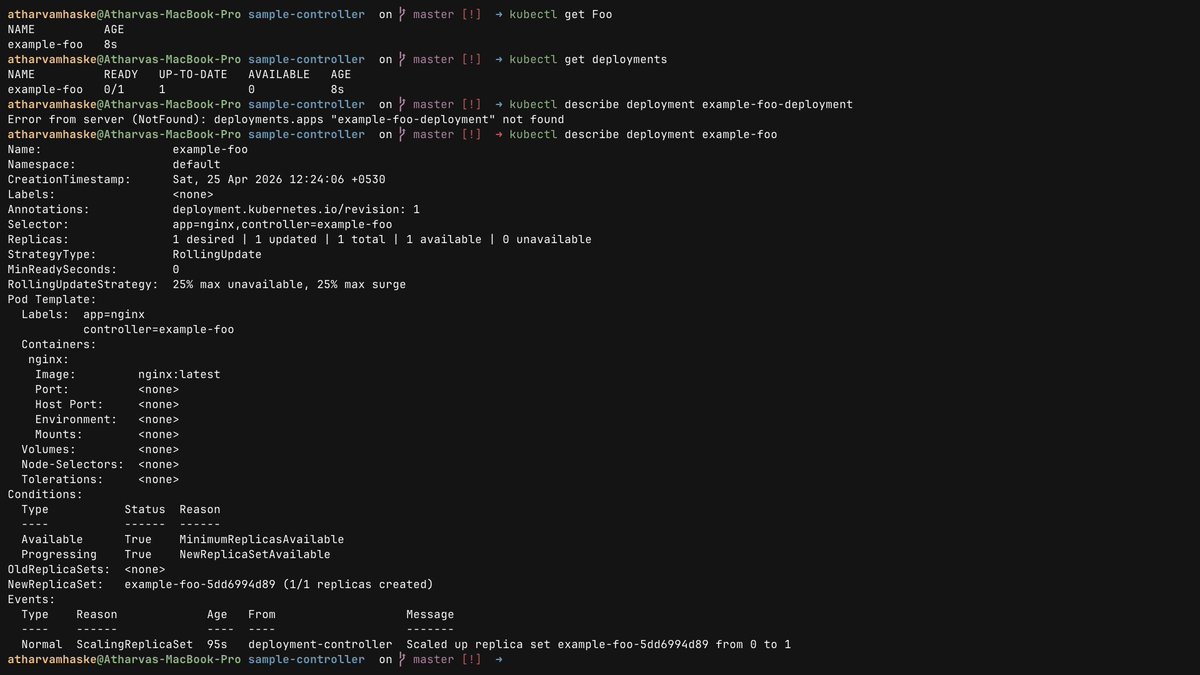
Task: Click the 'READY' column header
Action: (121, 75)
